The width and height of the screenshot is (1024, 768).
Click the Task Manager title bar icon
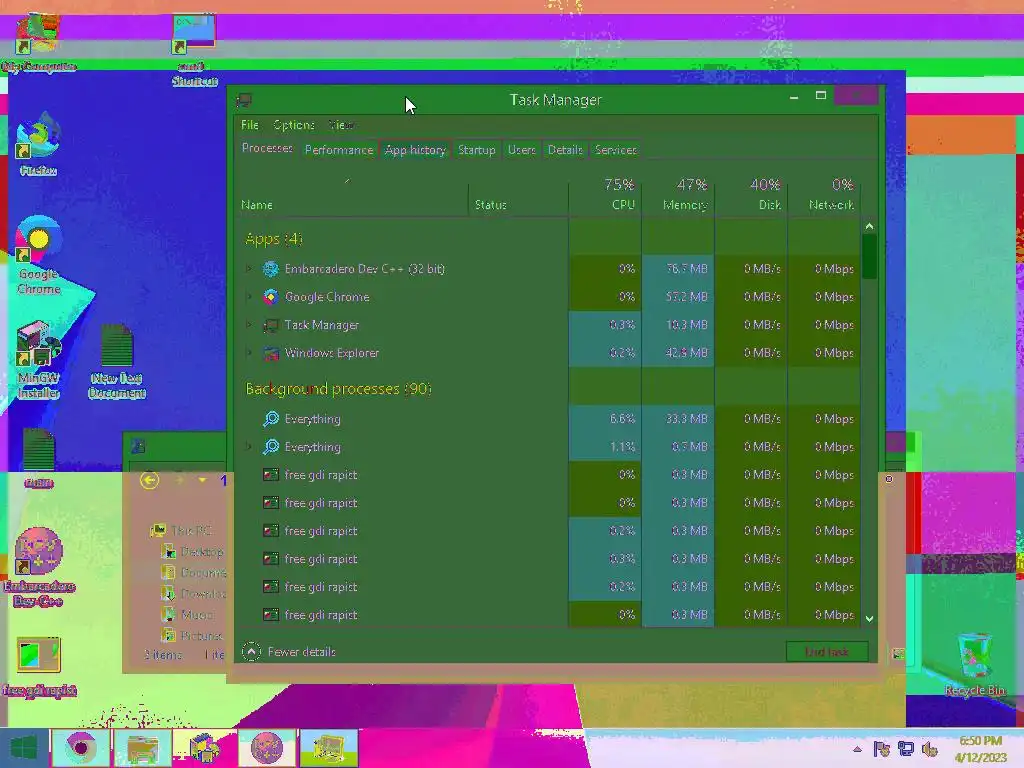pyautogui.click(x=244, y=100)
